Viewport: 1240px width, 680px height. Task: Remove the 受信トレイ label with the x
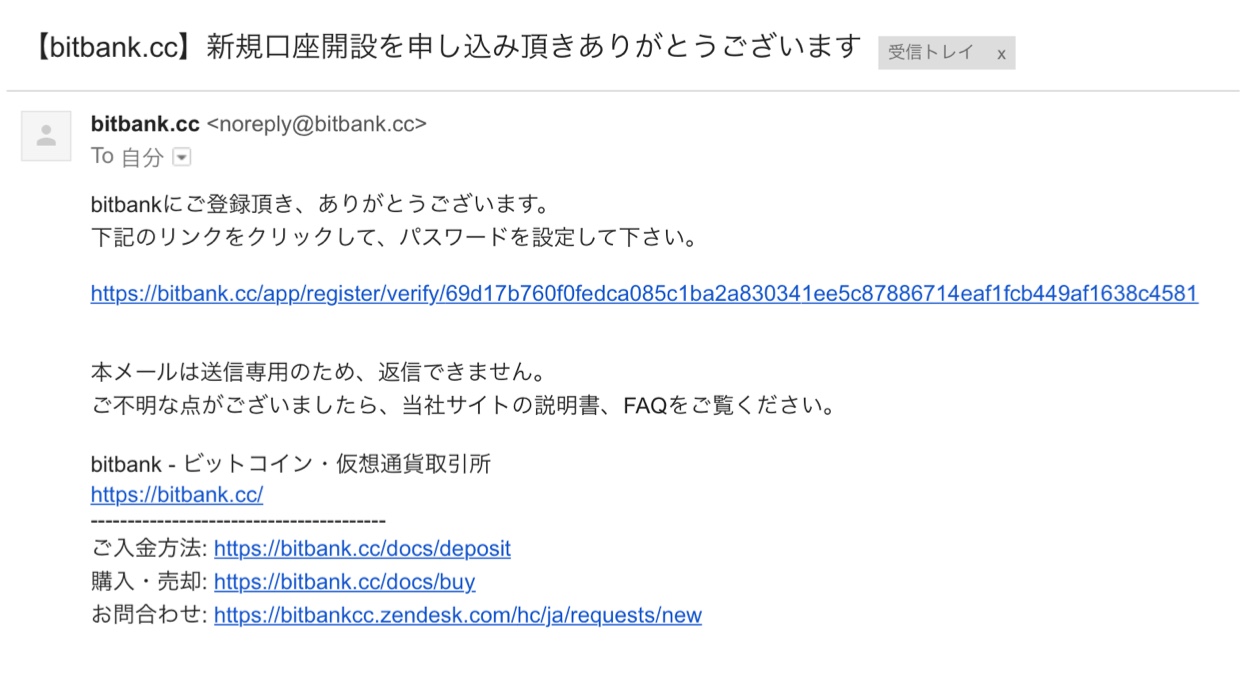click(x=1001, y=54)
